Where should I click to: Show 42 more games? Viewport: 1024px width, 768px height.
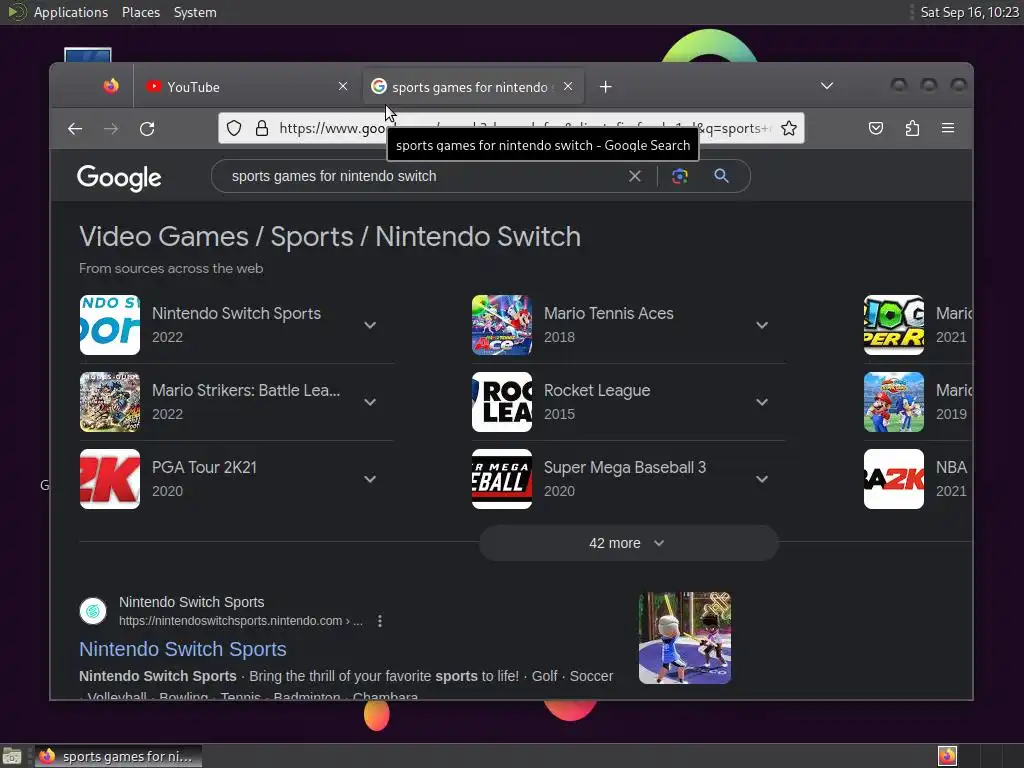(628, 543)
